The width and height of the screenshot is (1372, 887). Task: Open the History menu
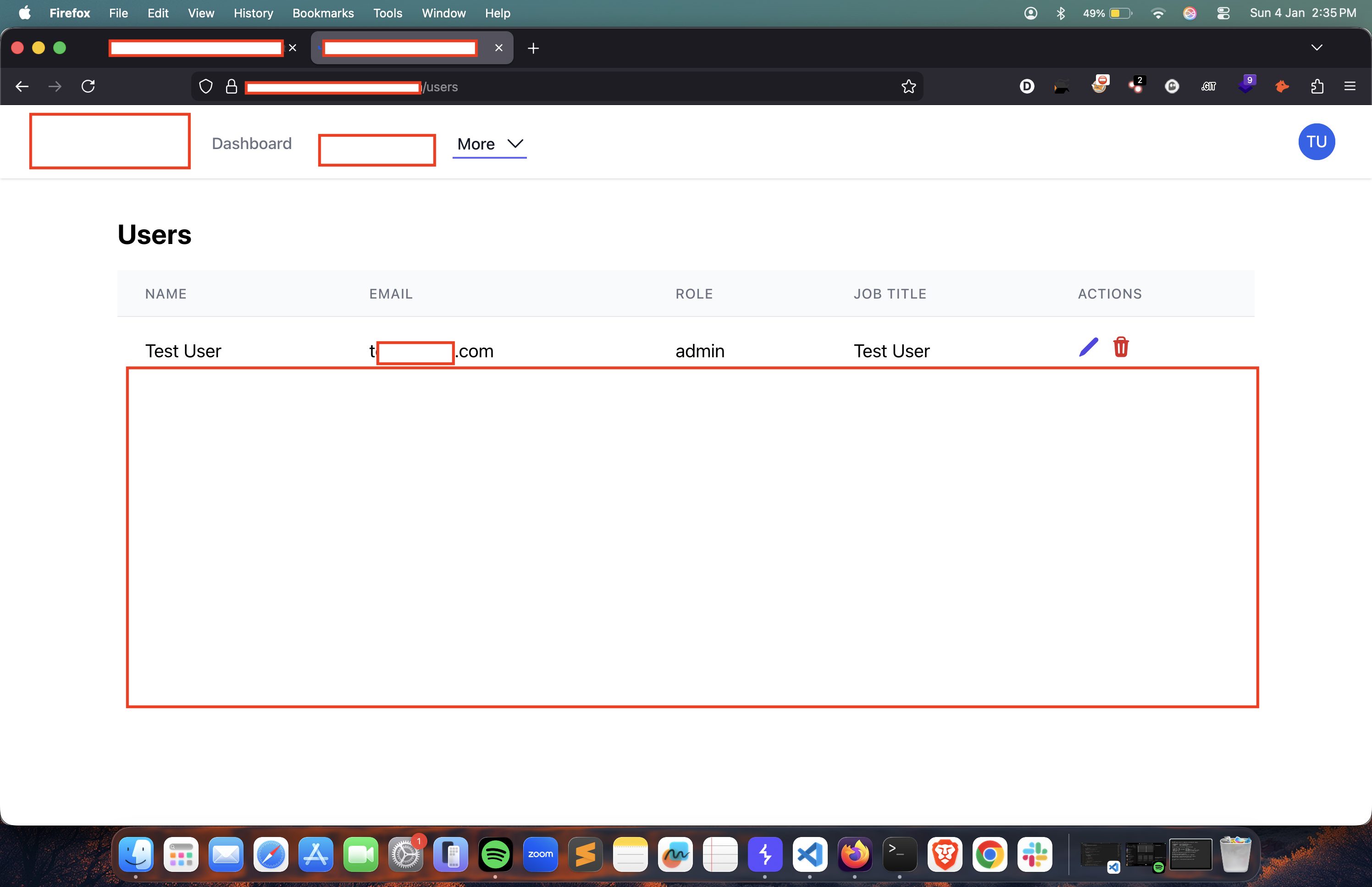point(253,13)
